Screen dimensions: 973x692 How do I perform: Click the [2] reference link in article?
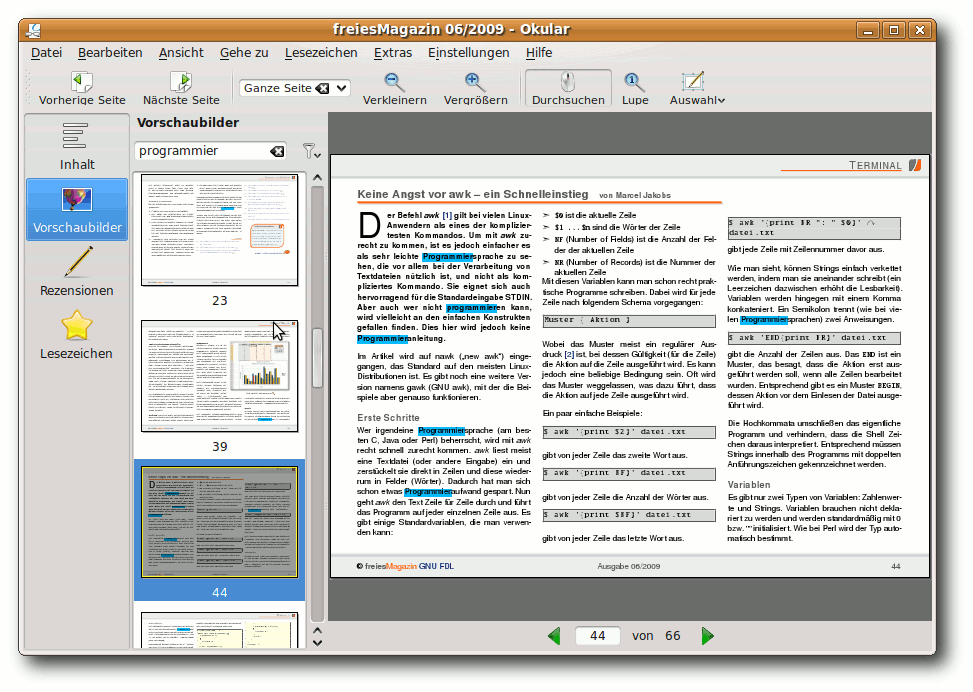[569, 354]
